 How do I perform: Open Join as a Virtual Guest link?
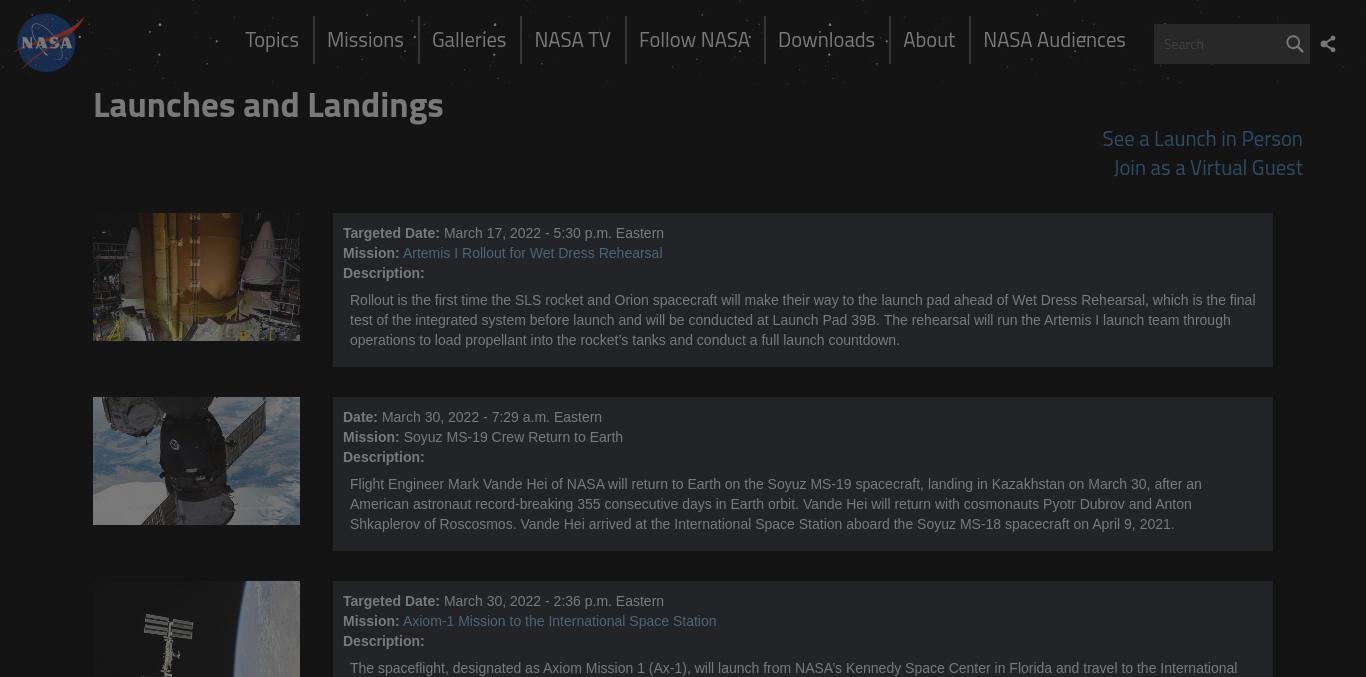pyautogui.click(x=1208, y=168)
